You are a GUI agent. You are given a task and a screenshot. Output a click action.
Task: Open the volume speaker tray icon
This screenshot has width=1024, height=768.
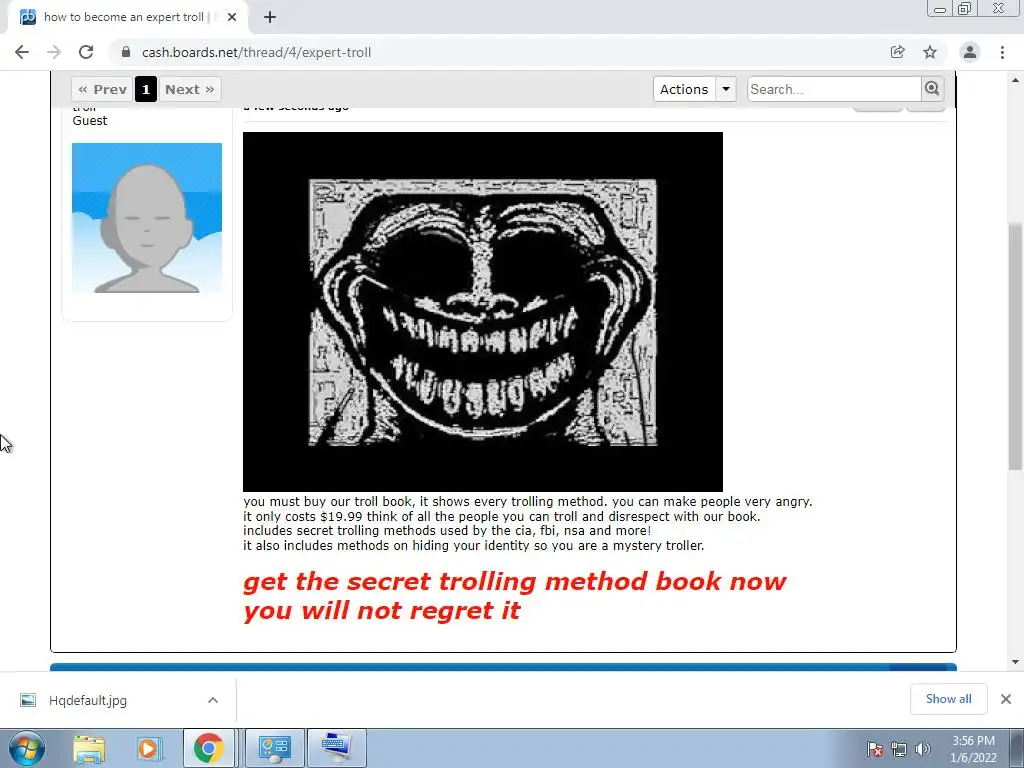[923, 749]
